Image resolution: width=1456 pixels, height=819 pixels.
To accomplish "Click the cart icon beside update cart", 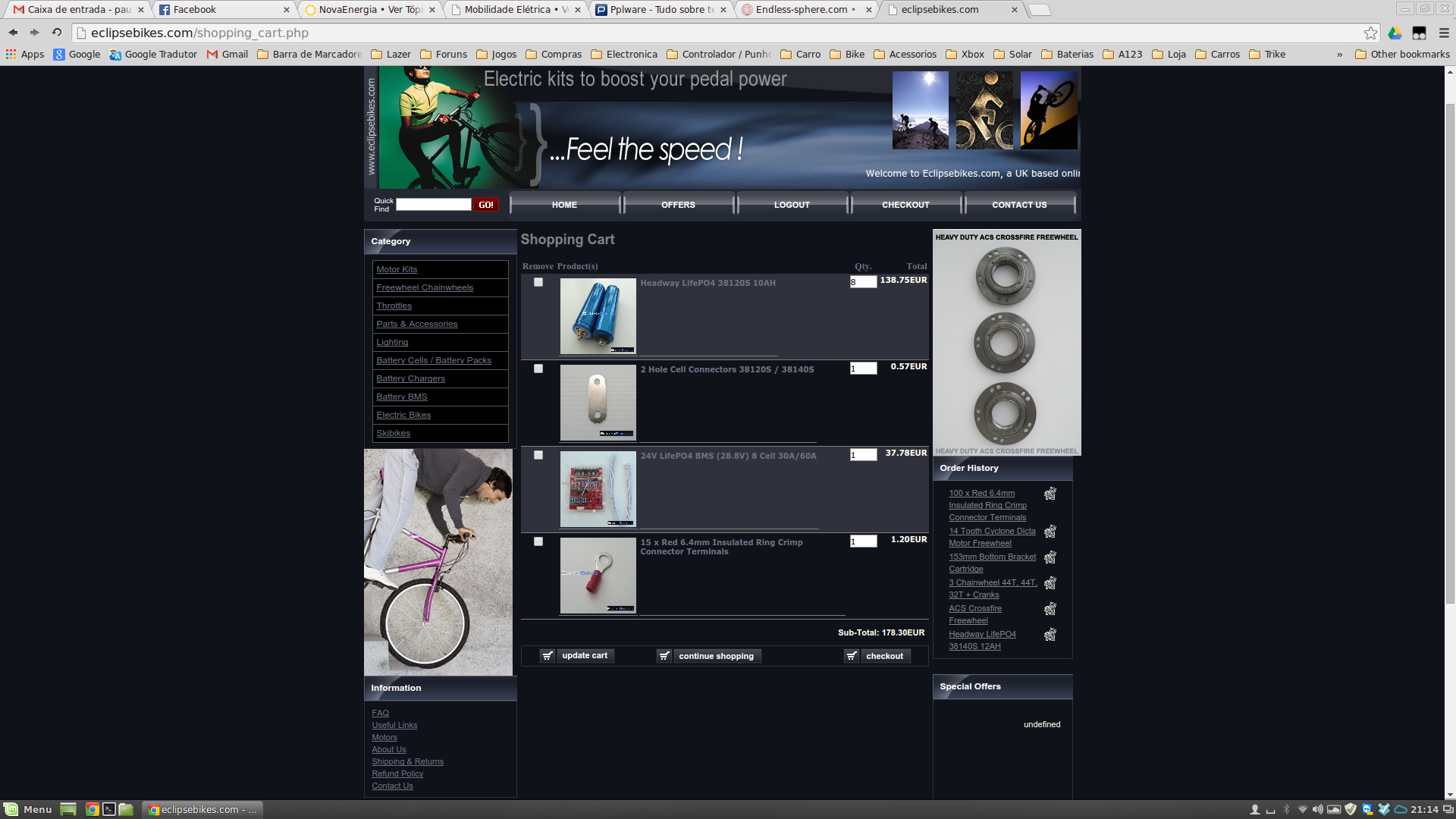I will pyautogui.click(x=548, y=656).
